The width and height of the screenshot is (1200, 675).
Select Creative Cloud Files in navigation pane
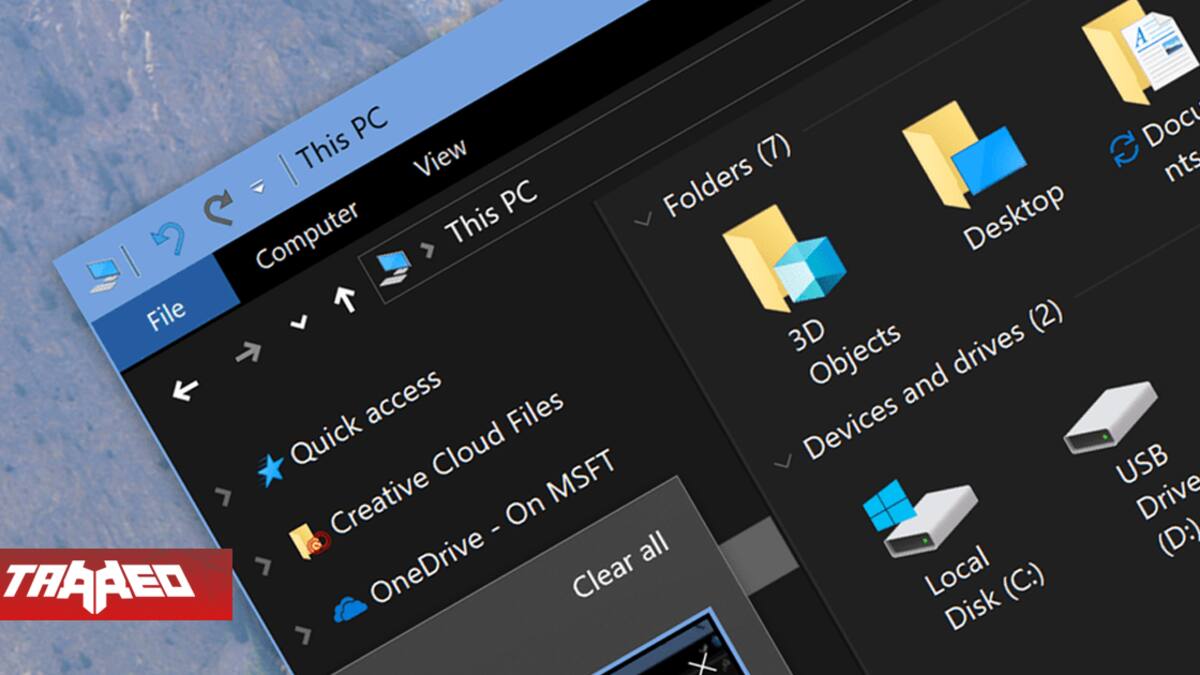(x=447, y=462)
